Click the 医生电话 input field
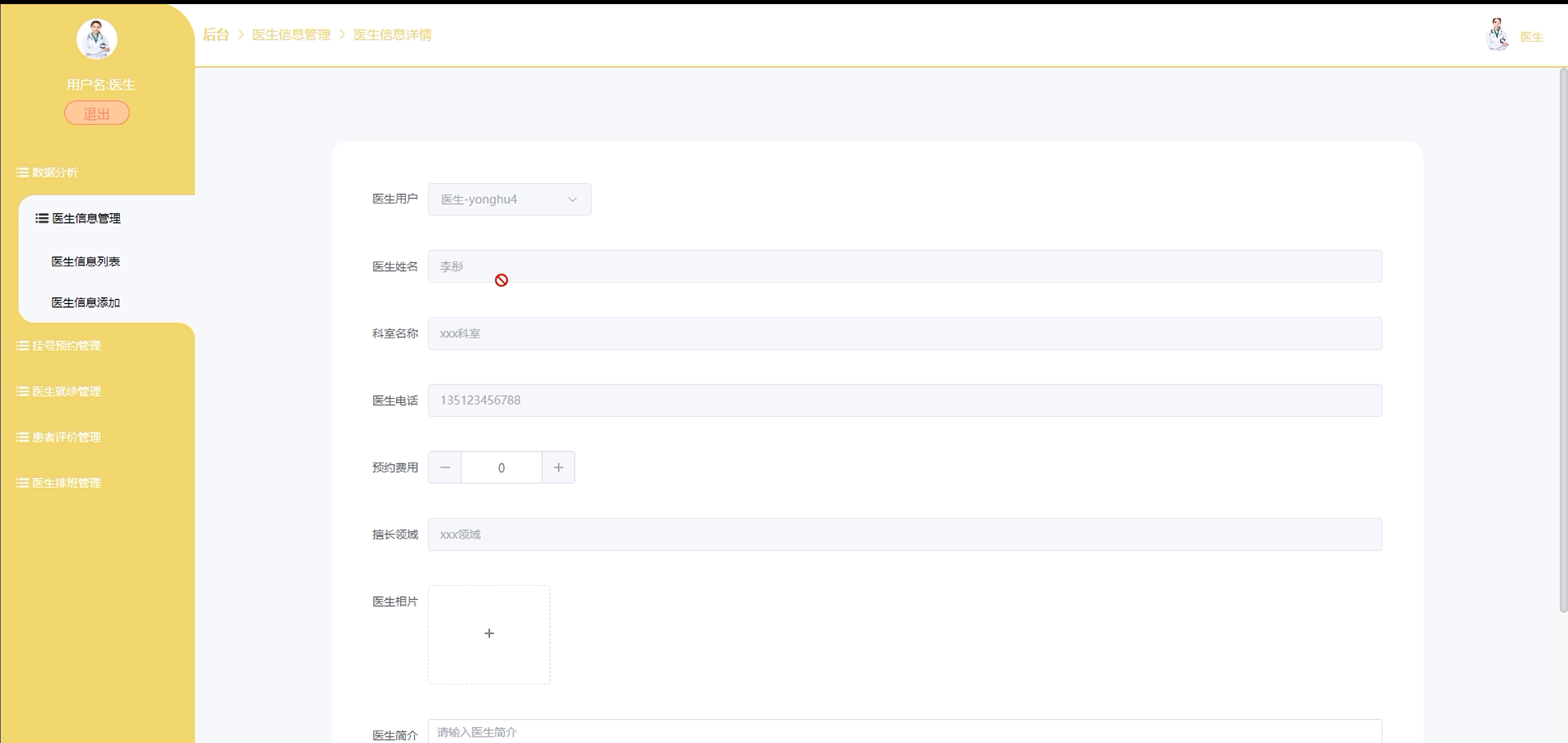This screenshot has height=743, width=1568. pos(905,401)
